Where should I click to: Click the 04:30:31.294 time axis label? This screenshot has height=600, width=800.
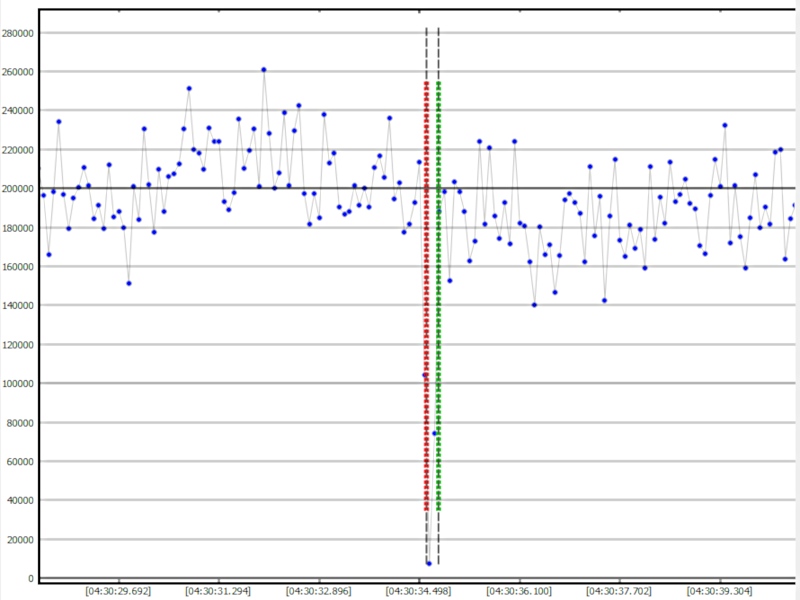[219, 591]
